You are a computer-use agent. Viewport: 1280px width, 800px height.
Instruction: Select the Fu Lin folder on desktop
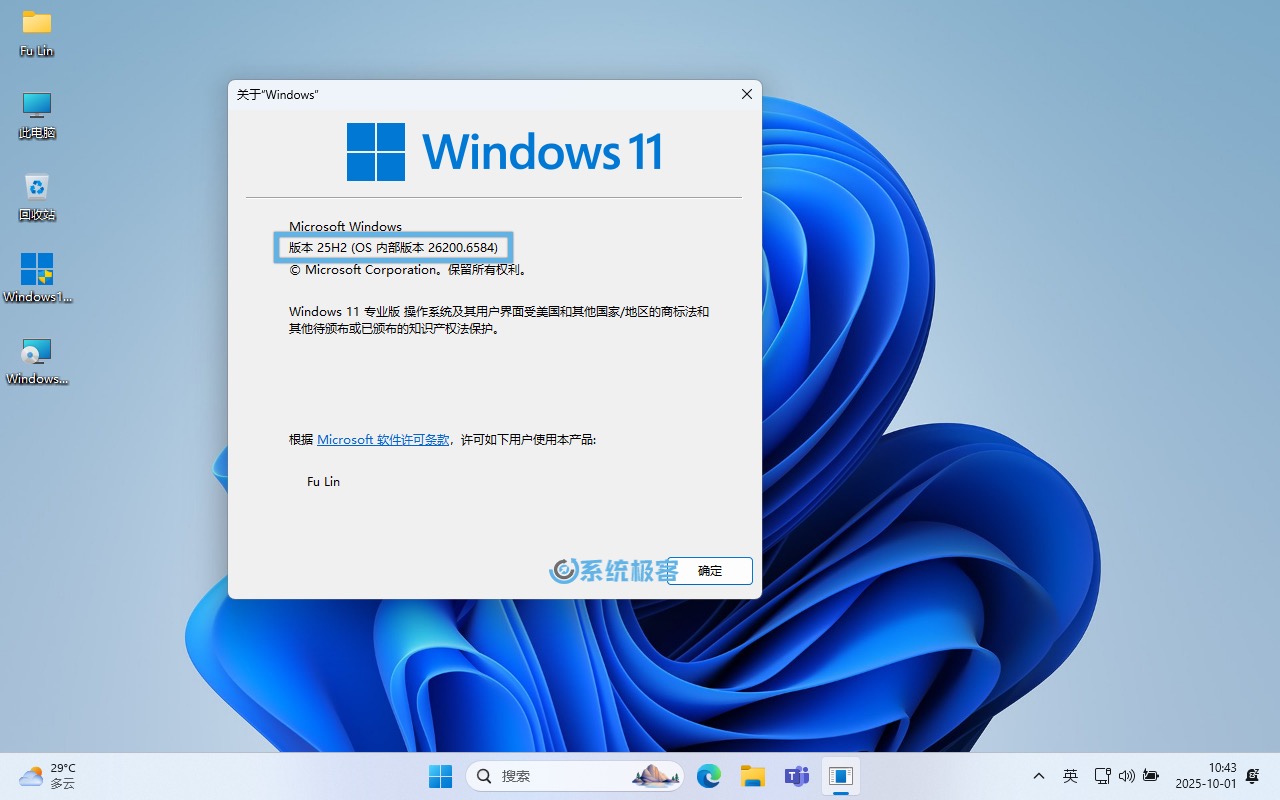pos(37,32)
